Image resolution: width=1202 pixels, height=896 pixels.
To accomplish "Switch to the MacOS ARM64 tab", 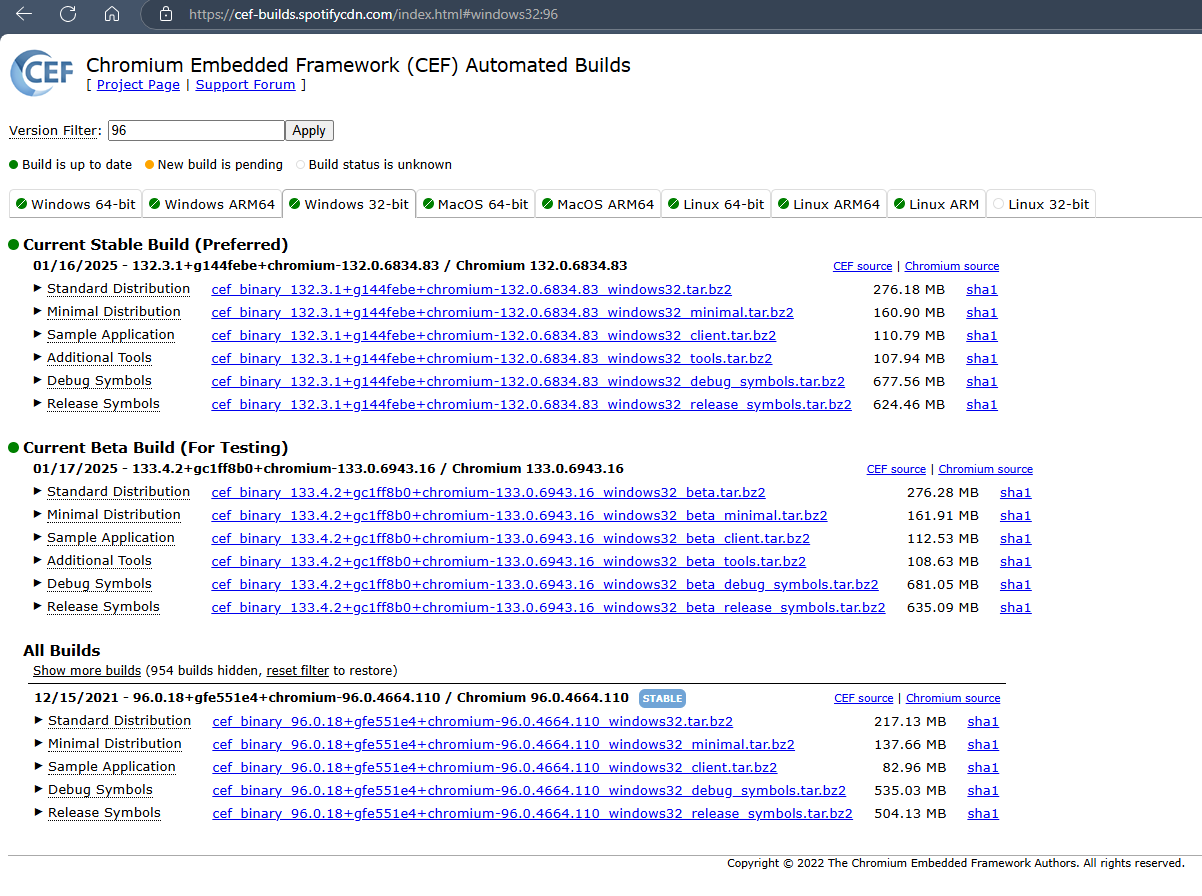I will (x=598, y=204).
